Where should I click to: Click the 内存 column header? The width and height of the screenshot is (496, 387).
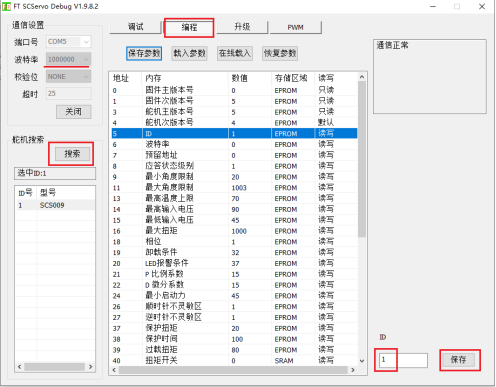(185, 78)
